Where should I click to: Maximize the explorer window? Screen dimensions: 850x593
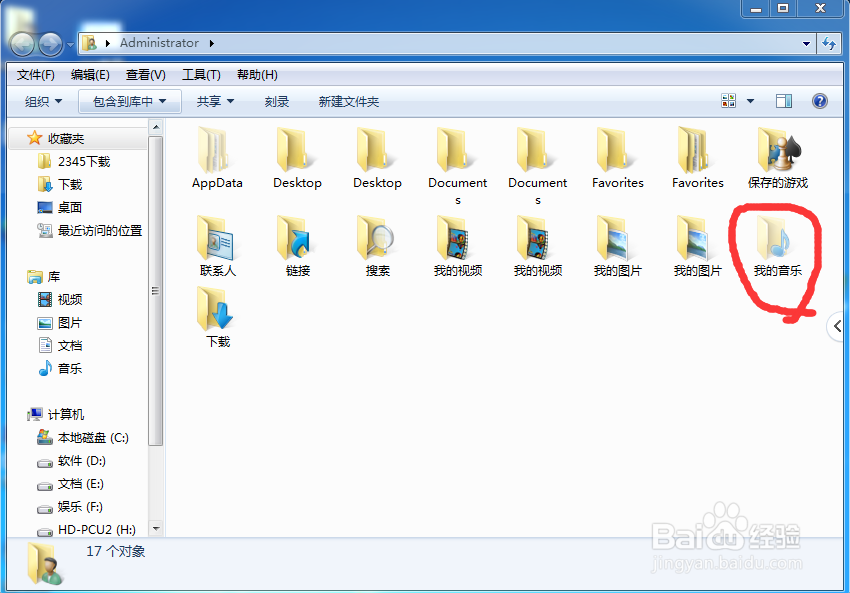(x=783, y=8)
